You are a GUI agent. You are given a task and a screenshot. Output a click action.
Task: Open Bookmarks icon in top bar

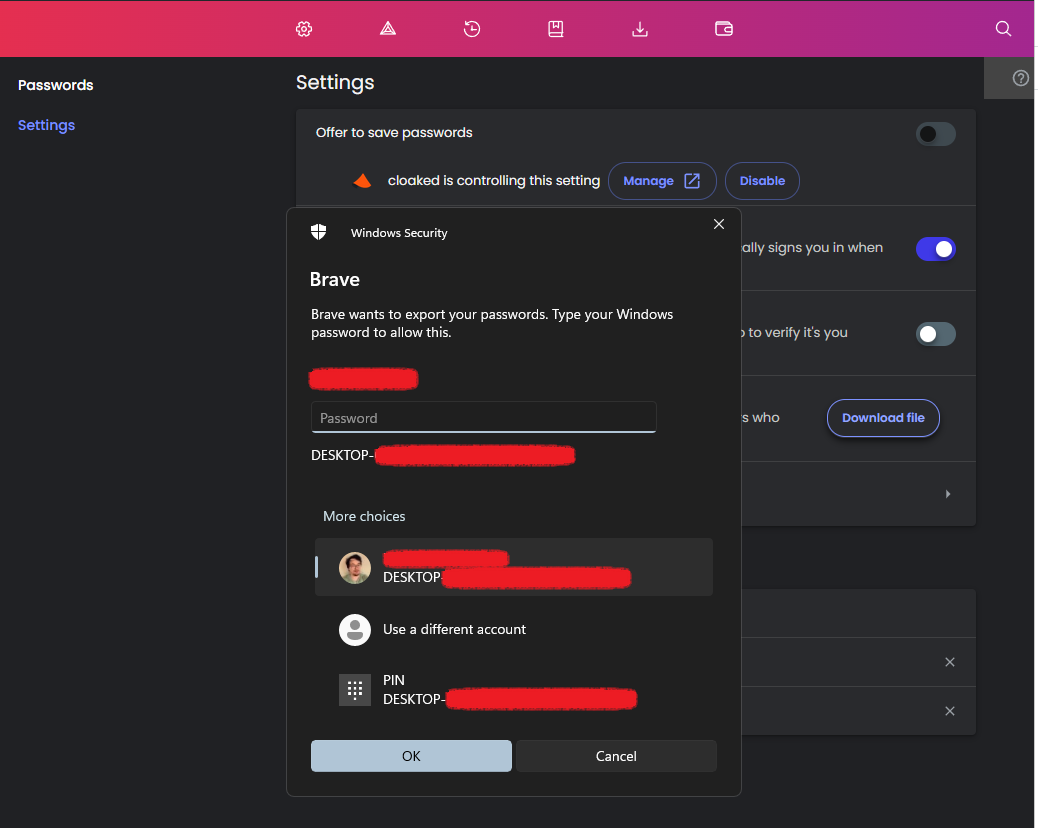click(556, 29)
